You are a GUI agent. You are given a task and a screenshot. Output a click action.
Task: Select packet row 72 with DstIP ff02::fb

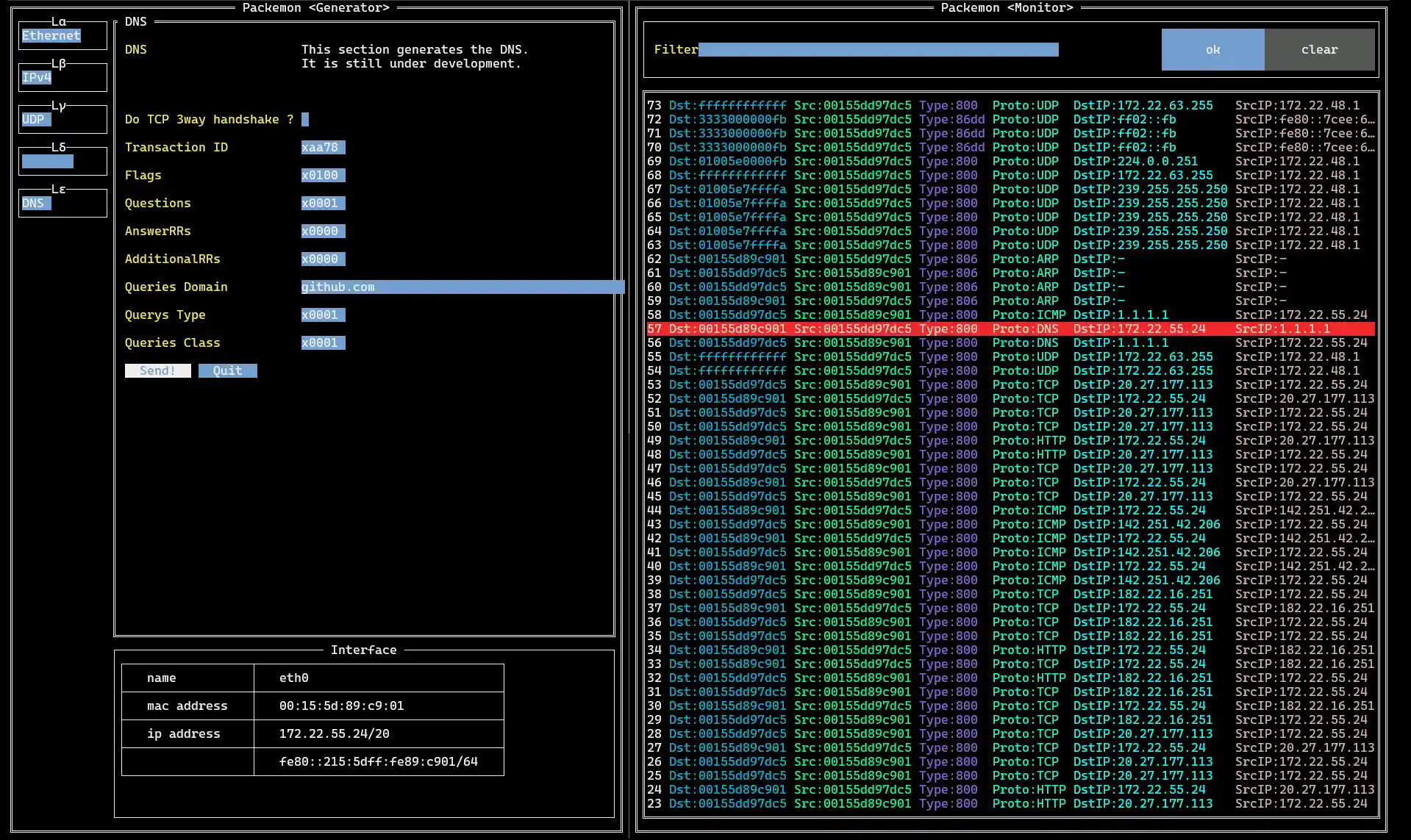(x=1011, y=119)
